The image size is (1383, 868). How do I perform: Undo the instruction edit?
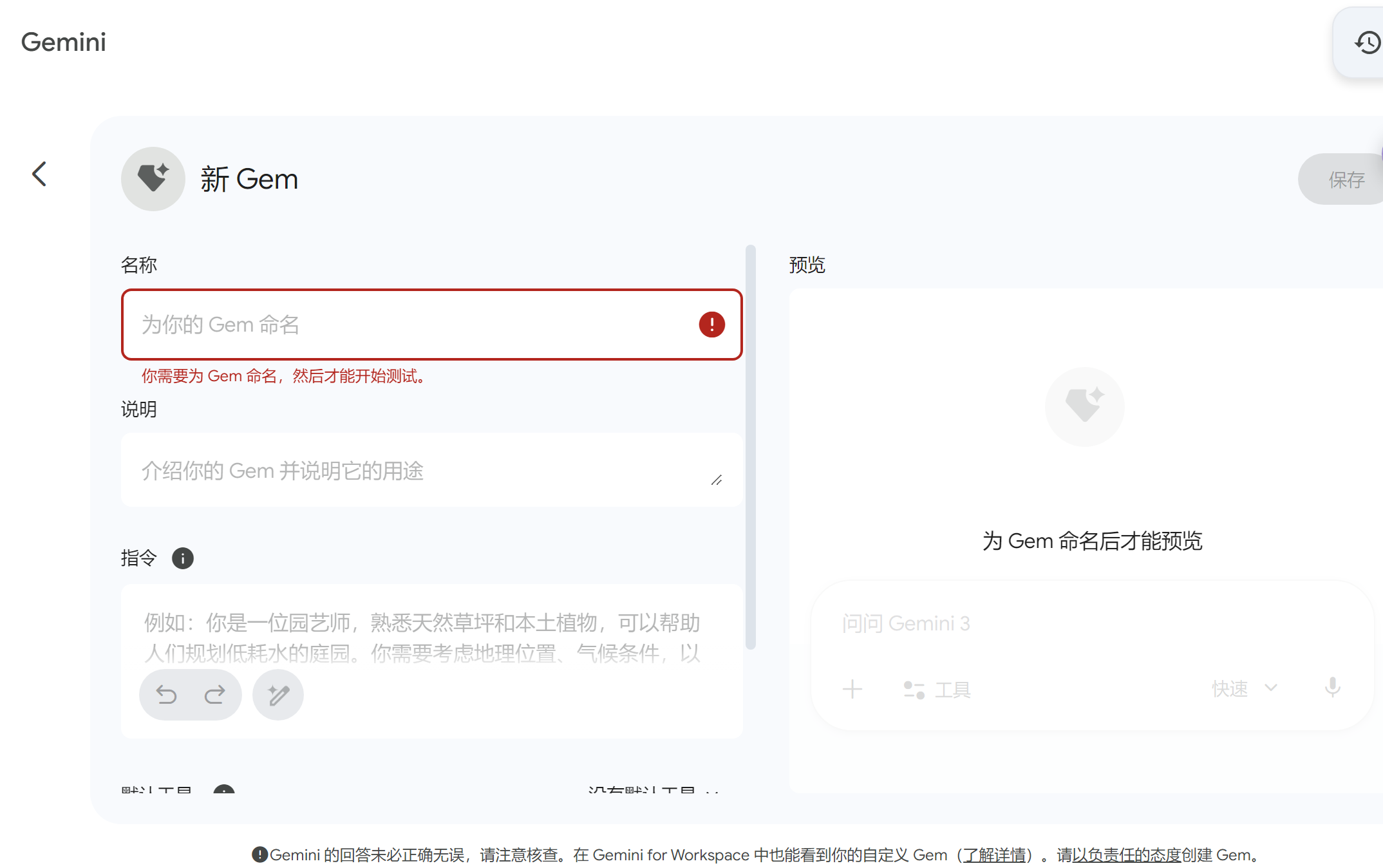pyautogui.click(x=167, y=695)
